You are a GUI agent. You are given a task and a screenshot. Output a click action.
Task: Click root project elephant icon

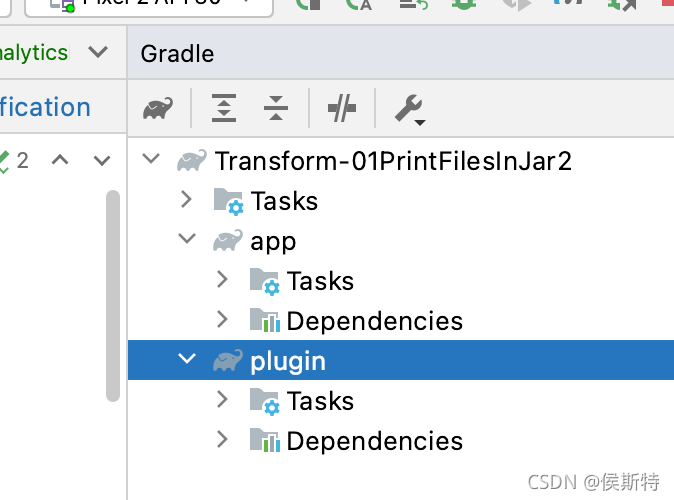pyautogui.click(x=192, y=160)
